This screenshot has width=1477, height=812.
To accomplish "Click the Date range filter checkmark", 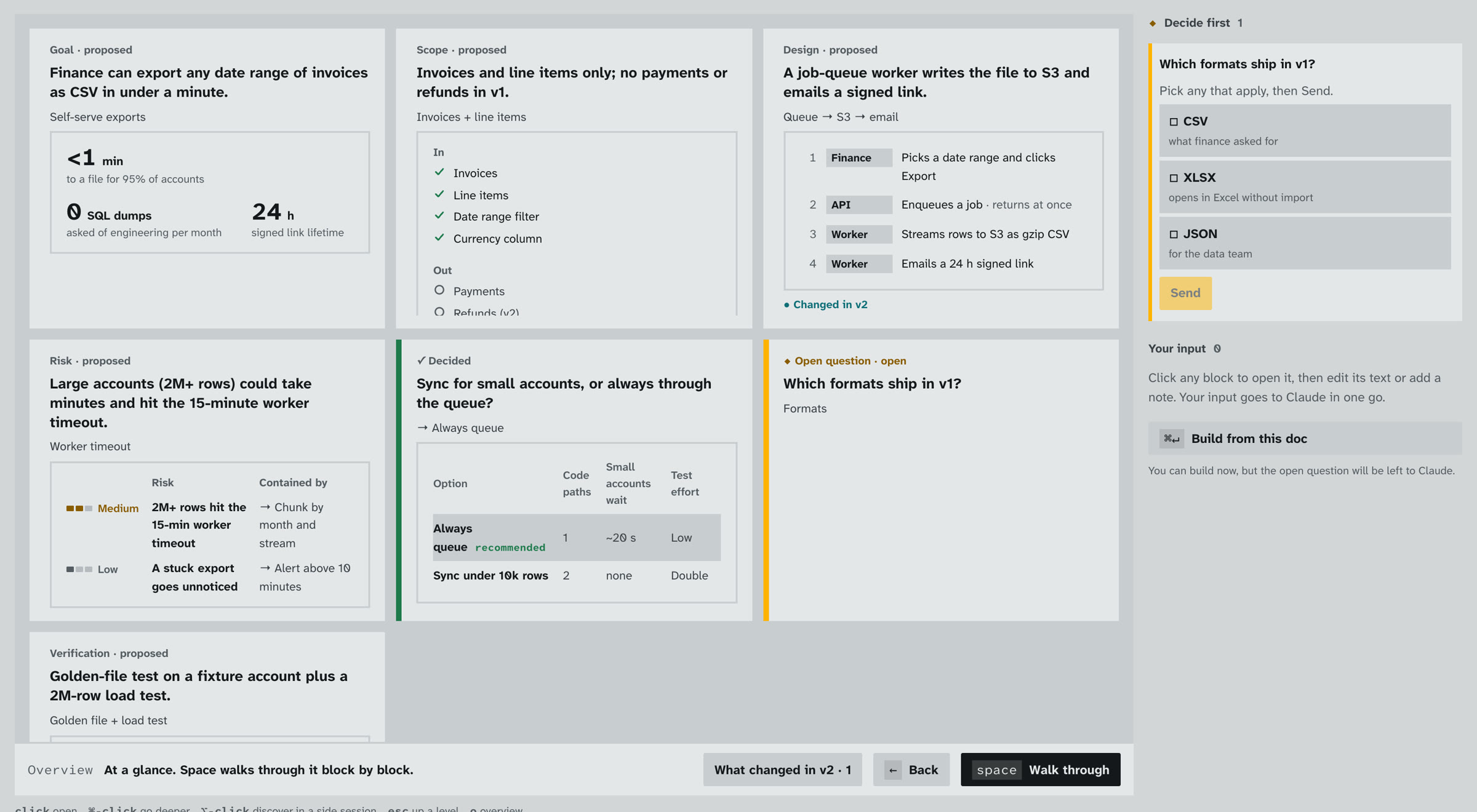I will click(x=439, y=215).
